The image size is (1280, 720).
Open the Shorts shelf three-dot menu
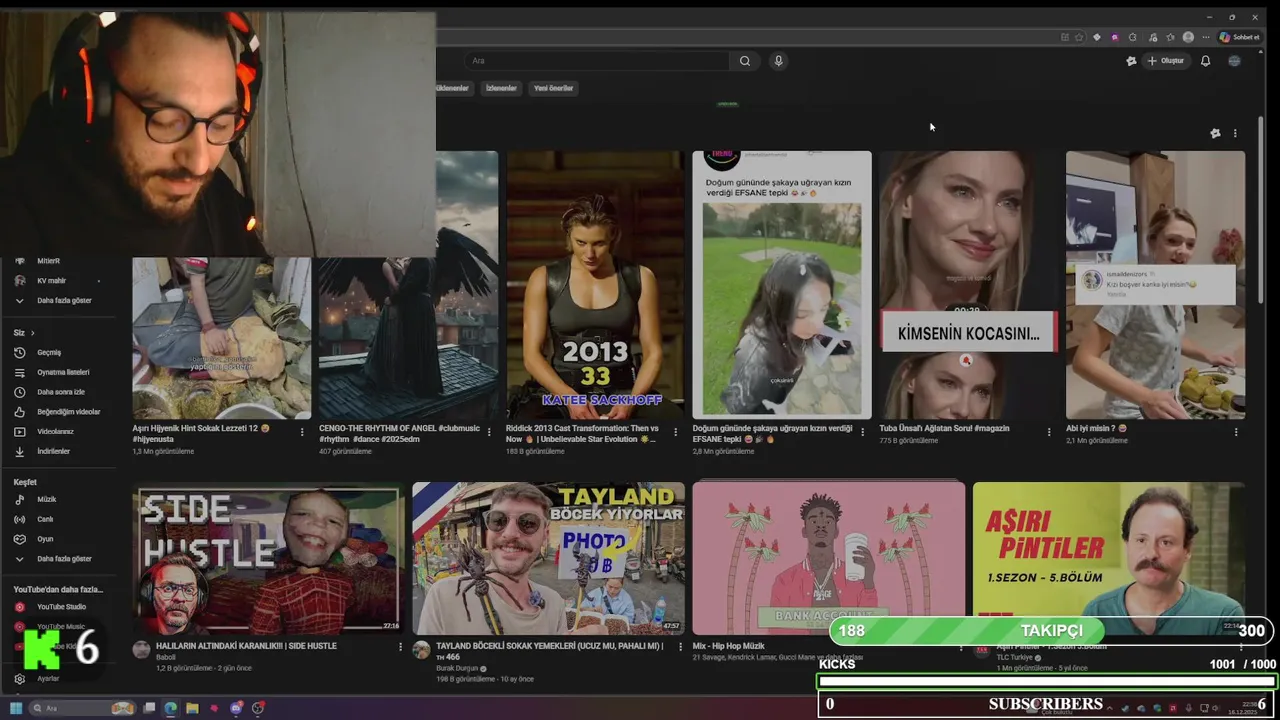1235,133
